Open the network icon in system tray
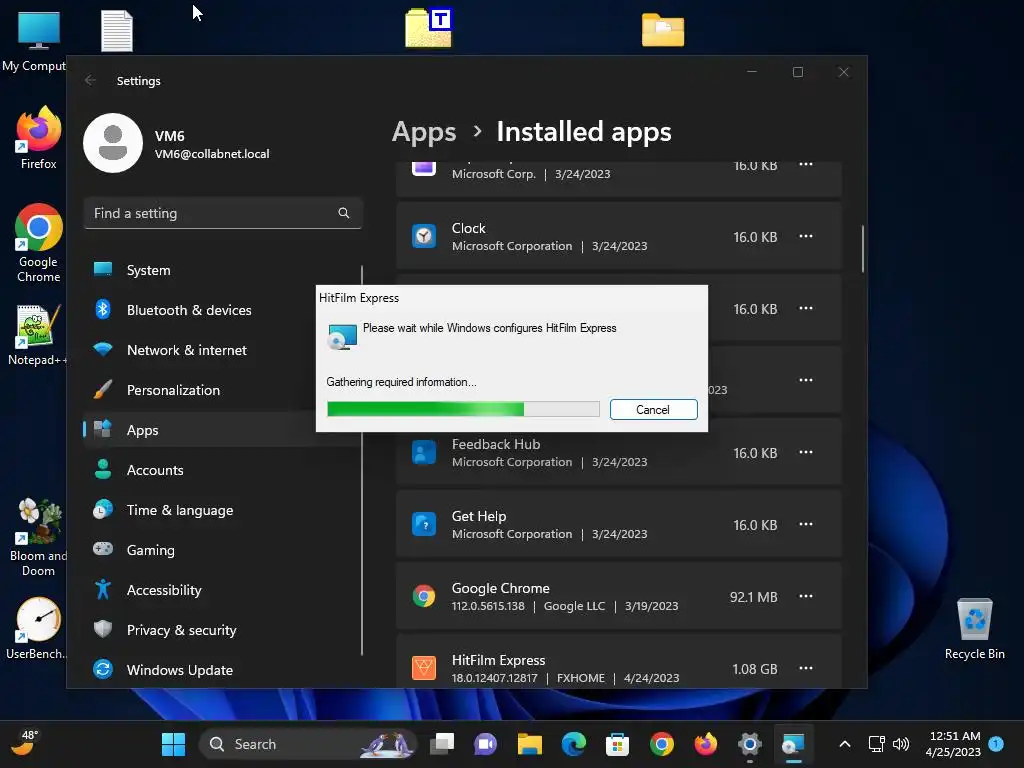This screenshot has width=1024, height=768. [876, 744]
